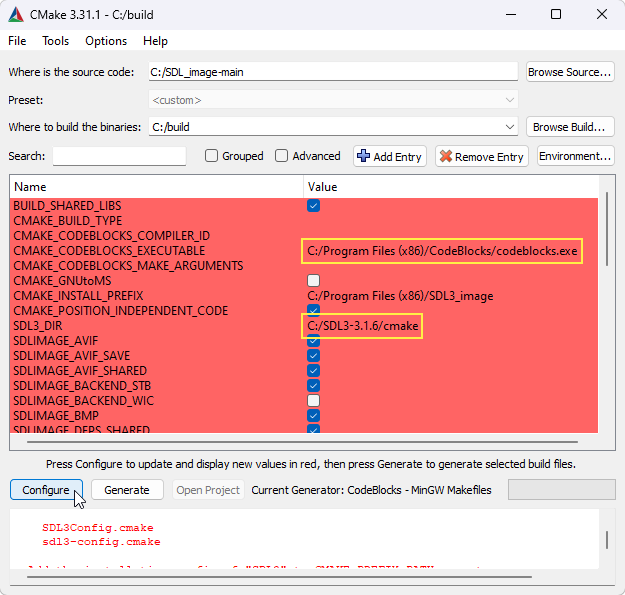This screenshot has width=625, height=595.
Task: Select CMAKE_POSITION_INDEPENDENT_CODE name
Action: 121,311
